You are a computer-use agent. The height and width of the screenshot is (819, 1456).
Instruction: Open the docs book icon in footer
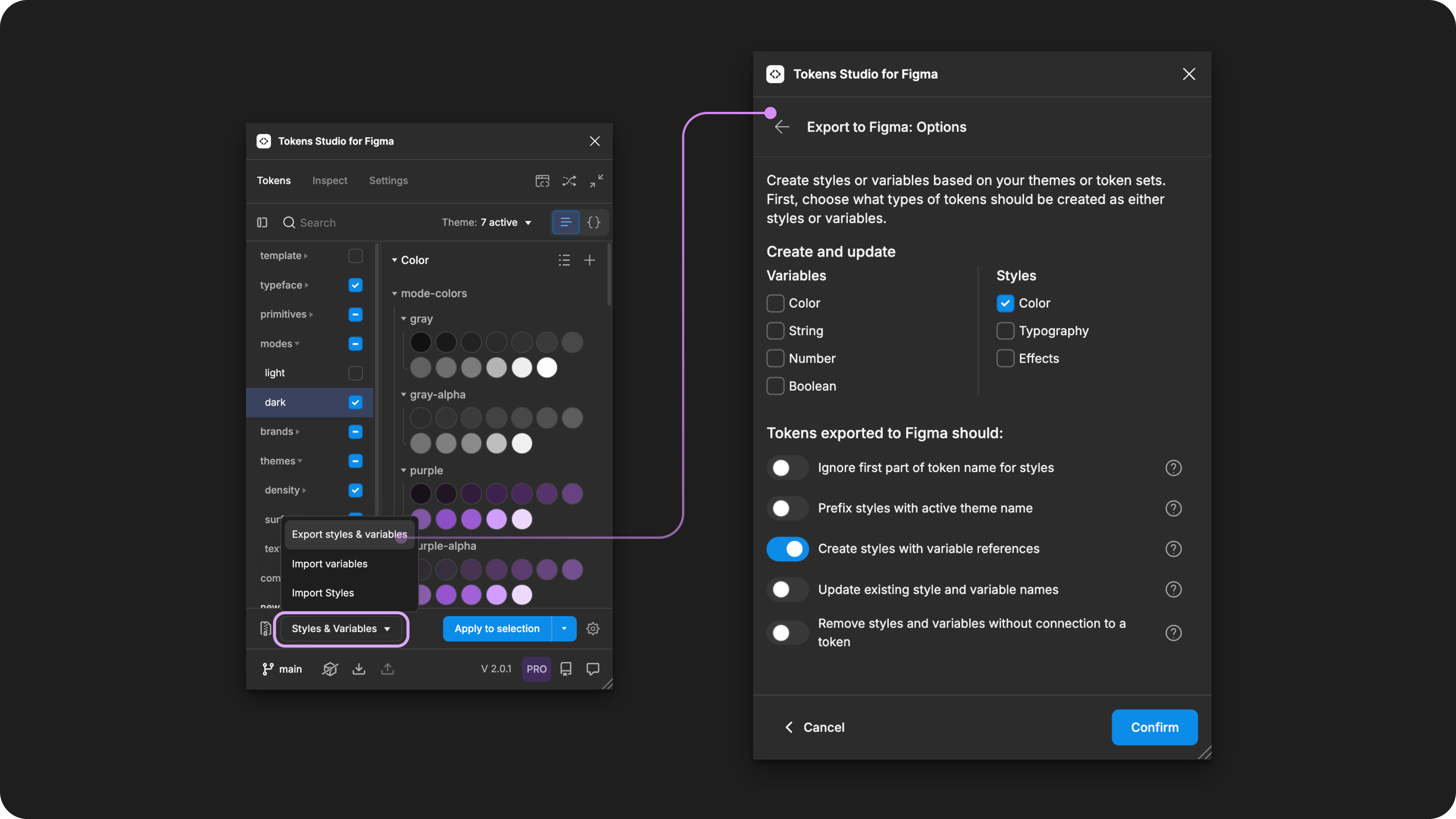566,669
